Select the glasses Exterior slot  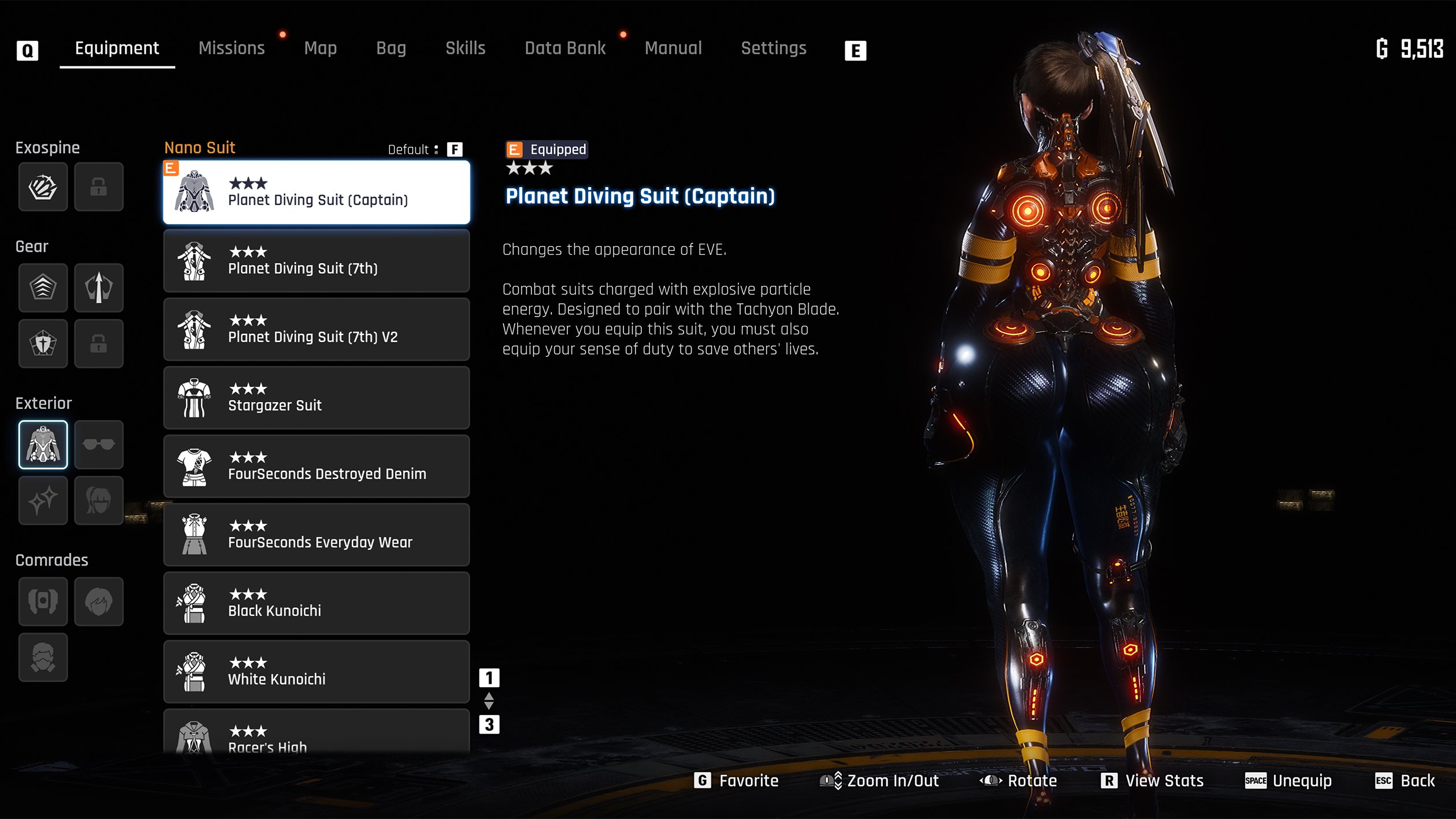99,444
